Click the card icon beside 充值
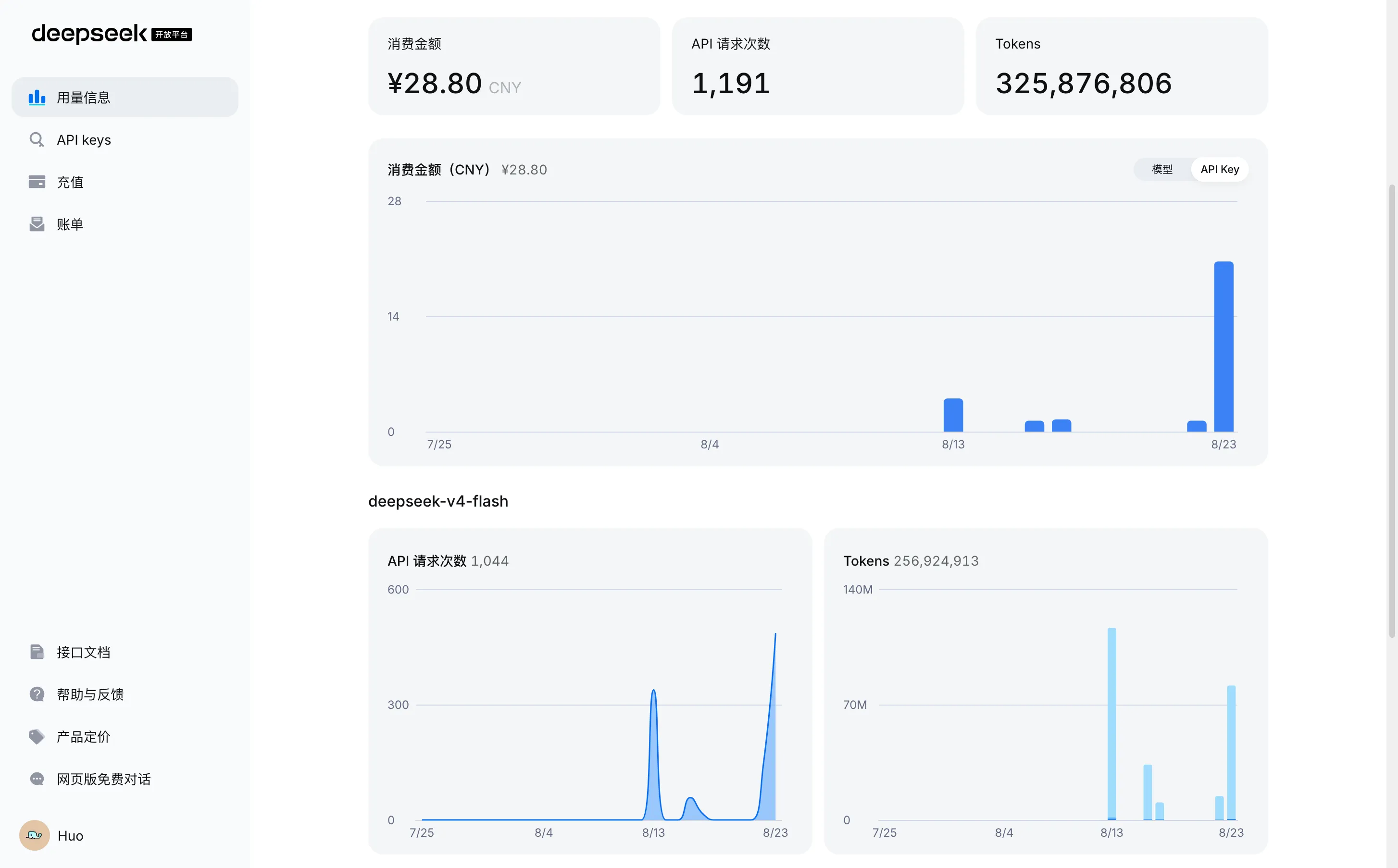This screenshot has width=1398, height=868. 37,182
